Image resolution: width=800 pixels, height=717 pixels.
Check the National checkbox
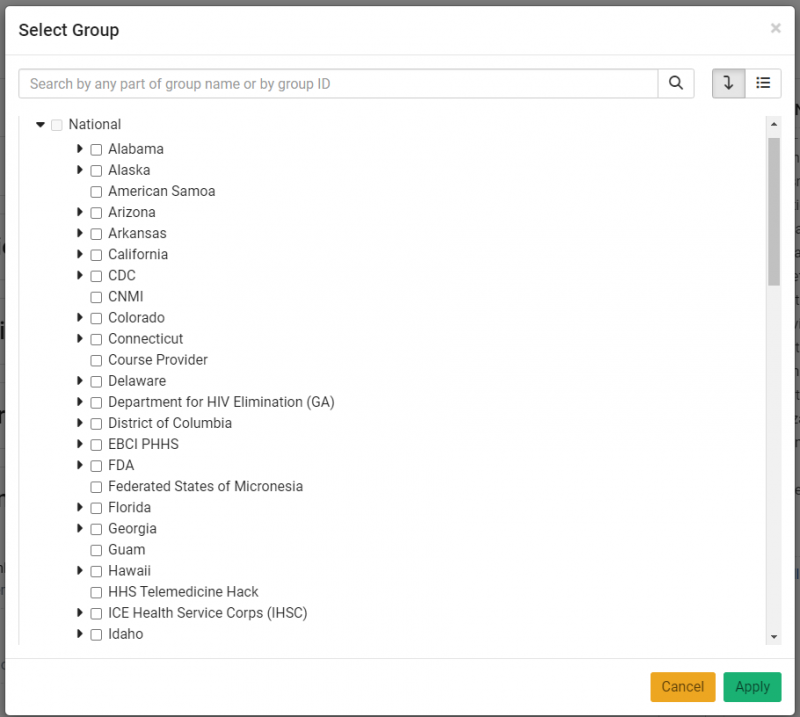(x=57, y=124)
